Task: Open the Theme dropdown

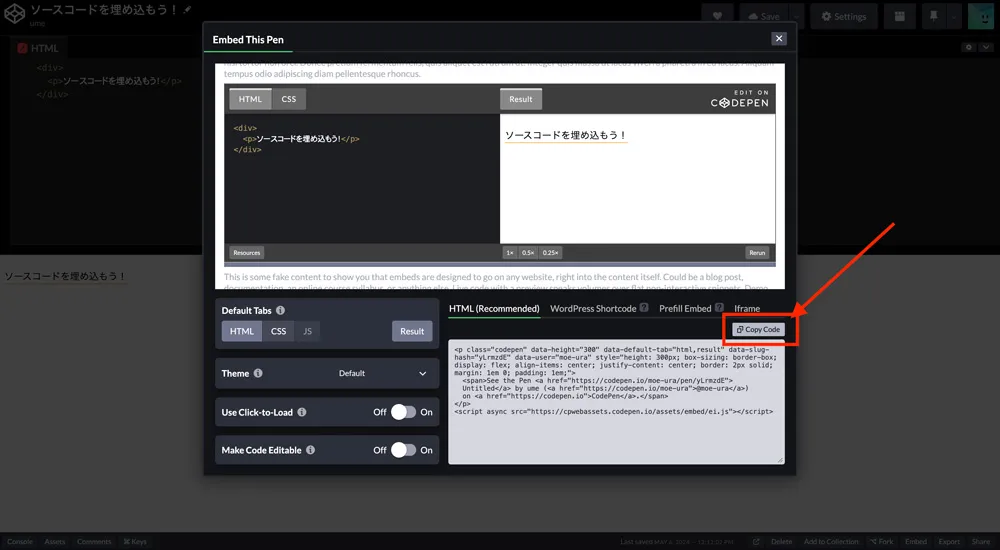Action: coord(382,374)
